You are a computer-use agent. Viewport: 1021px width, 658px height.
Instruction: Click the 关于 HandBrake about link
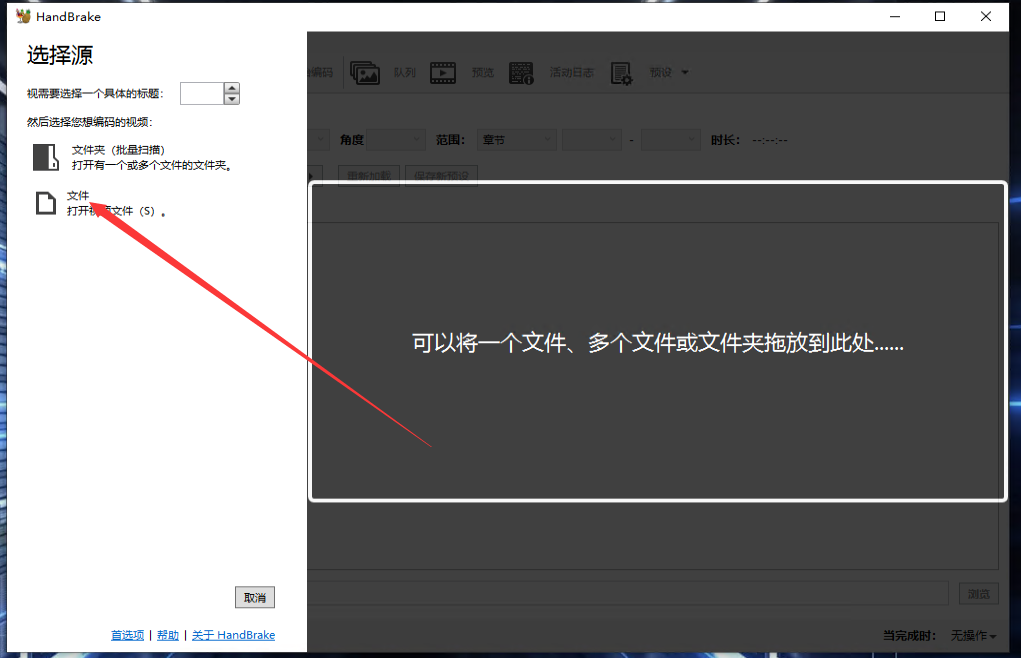pos(233,635)
